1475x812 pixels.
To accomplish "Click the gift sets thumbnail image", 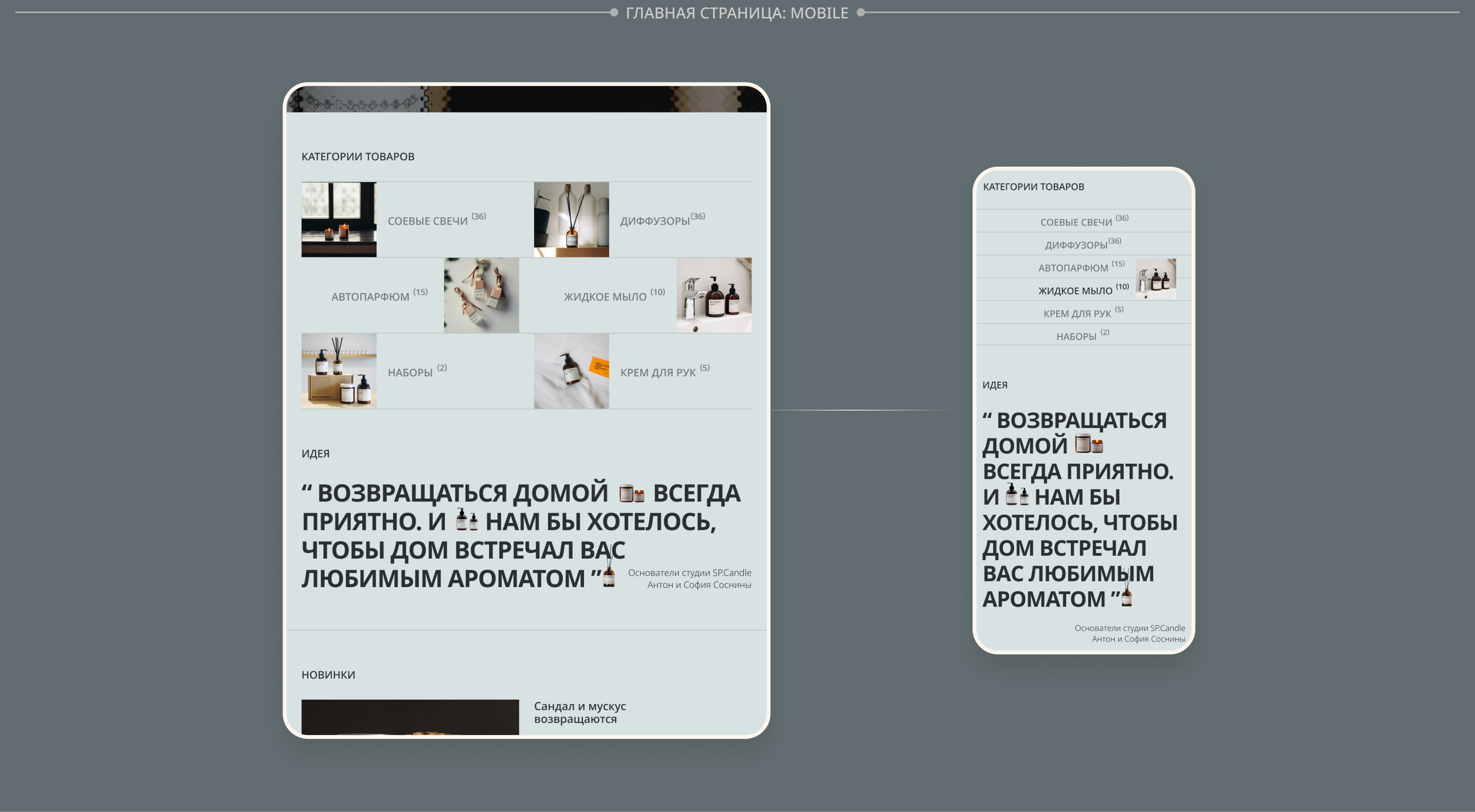I will (339, 371).
